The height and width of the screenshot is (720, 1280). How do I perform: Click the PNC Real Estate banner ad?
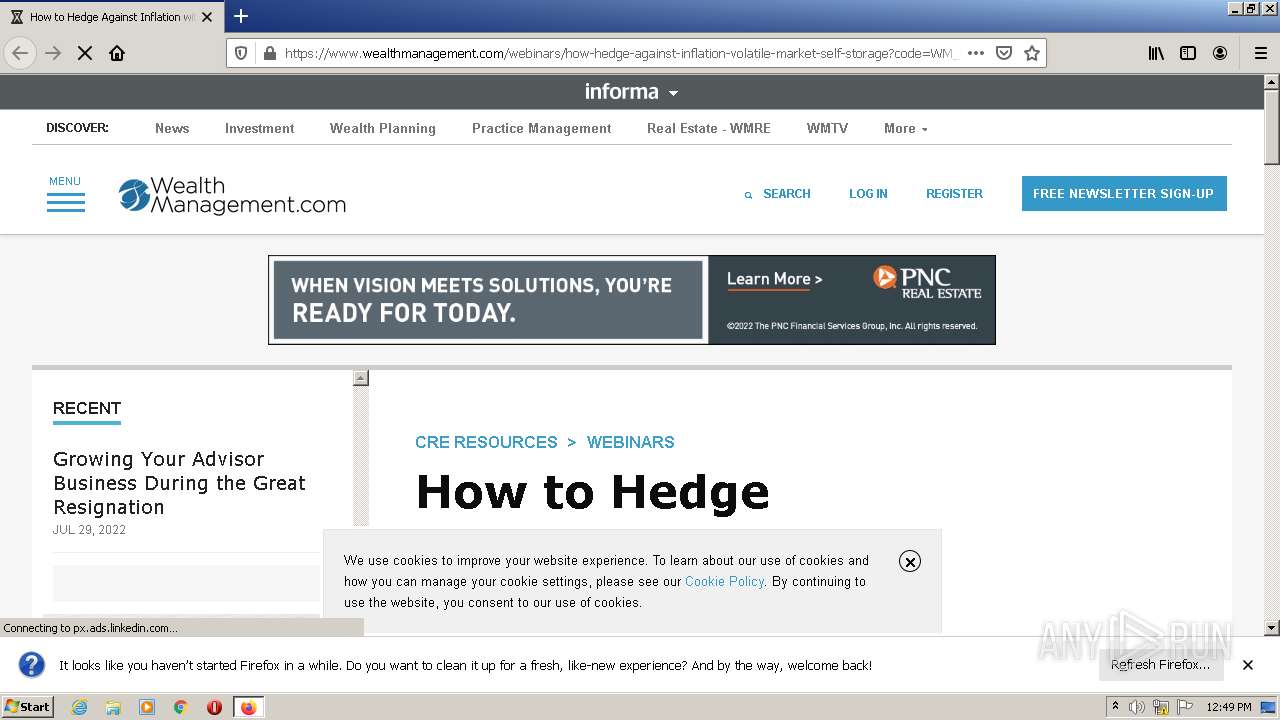tap(632, 300)
